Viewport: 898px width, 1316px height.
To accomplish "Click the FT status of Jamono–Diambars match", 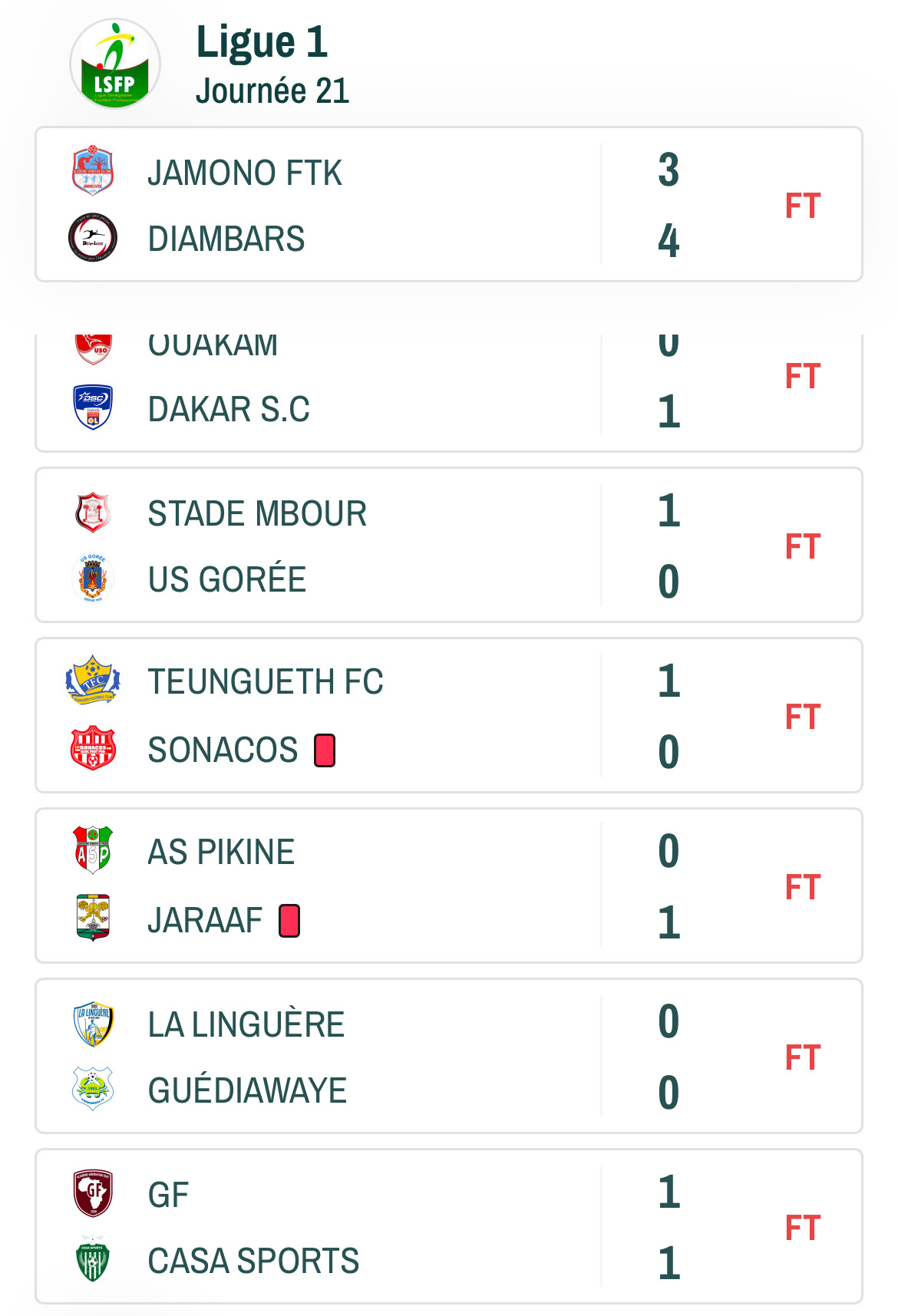I will [x=803, y=206].
